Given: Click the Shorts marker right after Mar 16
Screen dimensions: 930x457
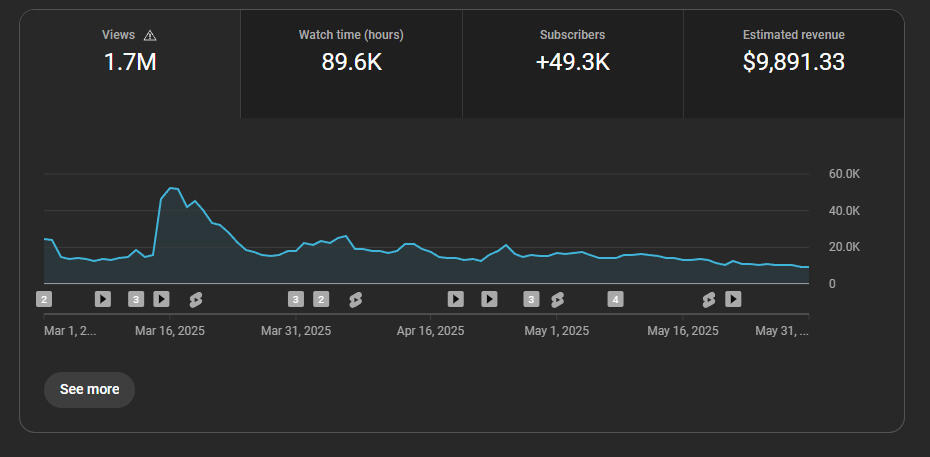Looking at the screenshot, I should (x=196, y=299).
